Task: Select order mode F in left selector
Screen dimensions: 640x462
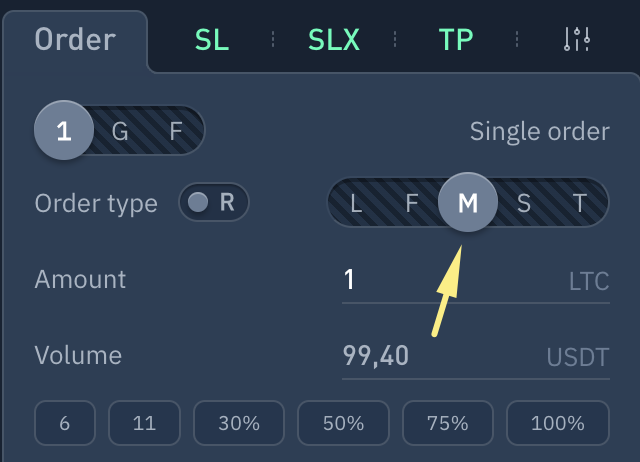Action: tap(176, 131)
